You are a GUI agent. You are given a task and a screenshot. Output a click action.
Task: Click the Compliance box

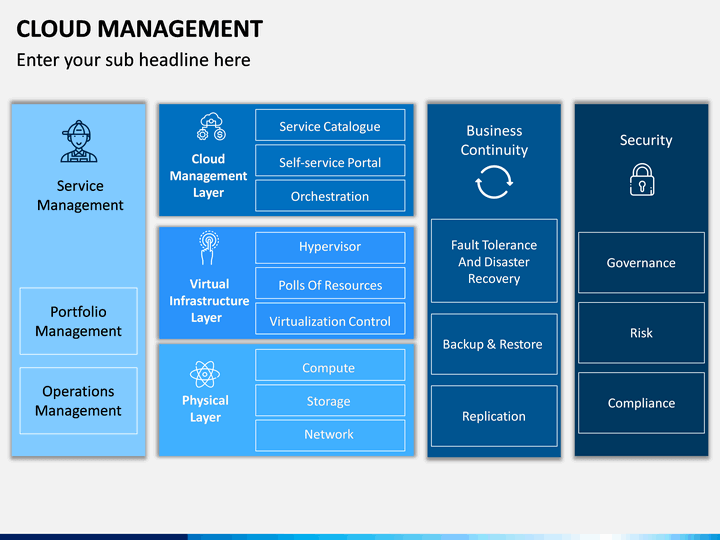(641, 403)
